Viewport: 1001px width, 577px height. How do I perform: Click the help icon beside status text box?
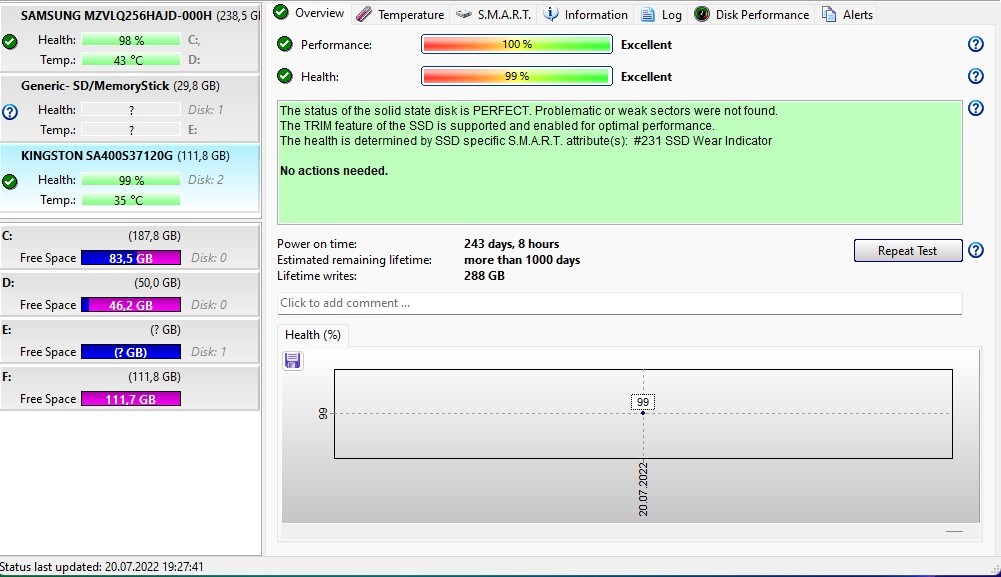975,108
